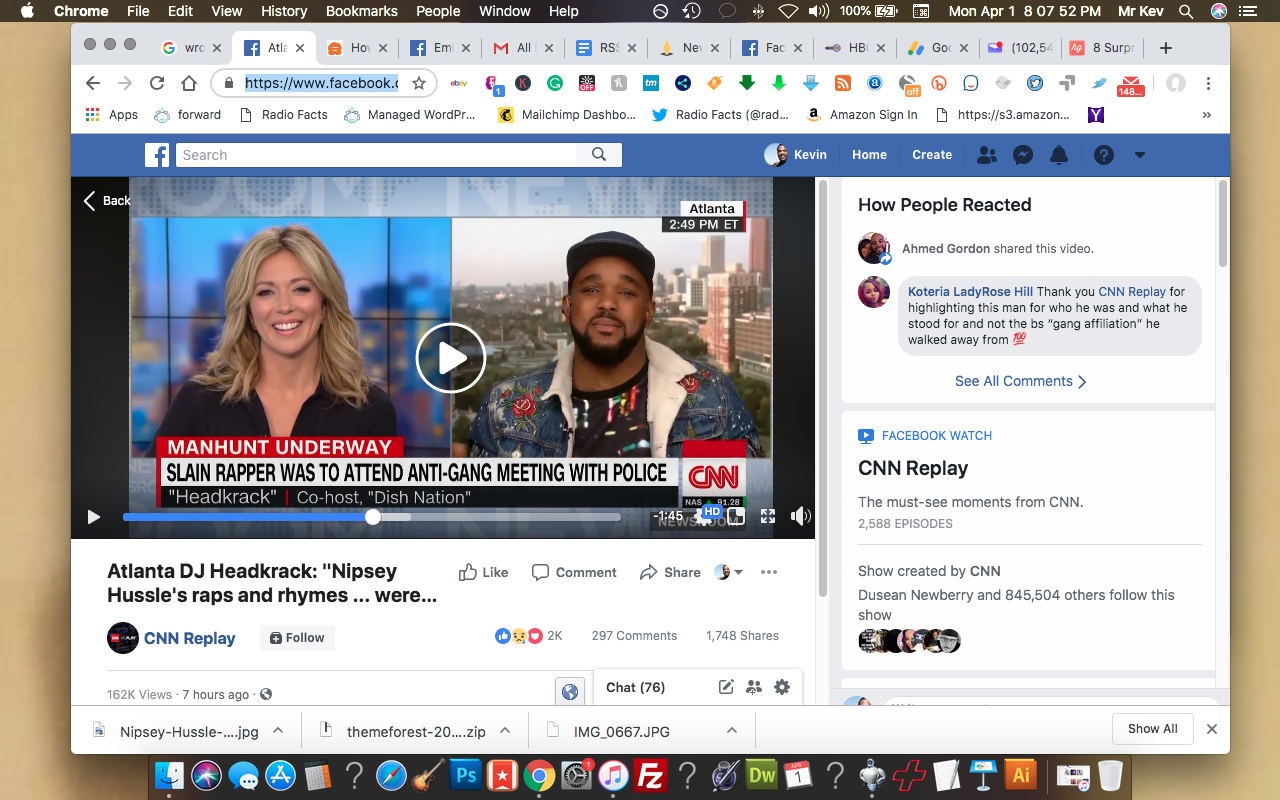Screen dimensions: 1280x800
Task: Open Facebook help question mark icon
Action: point(1104,155)
